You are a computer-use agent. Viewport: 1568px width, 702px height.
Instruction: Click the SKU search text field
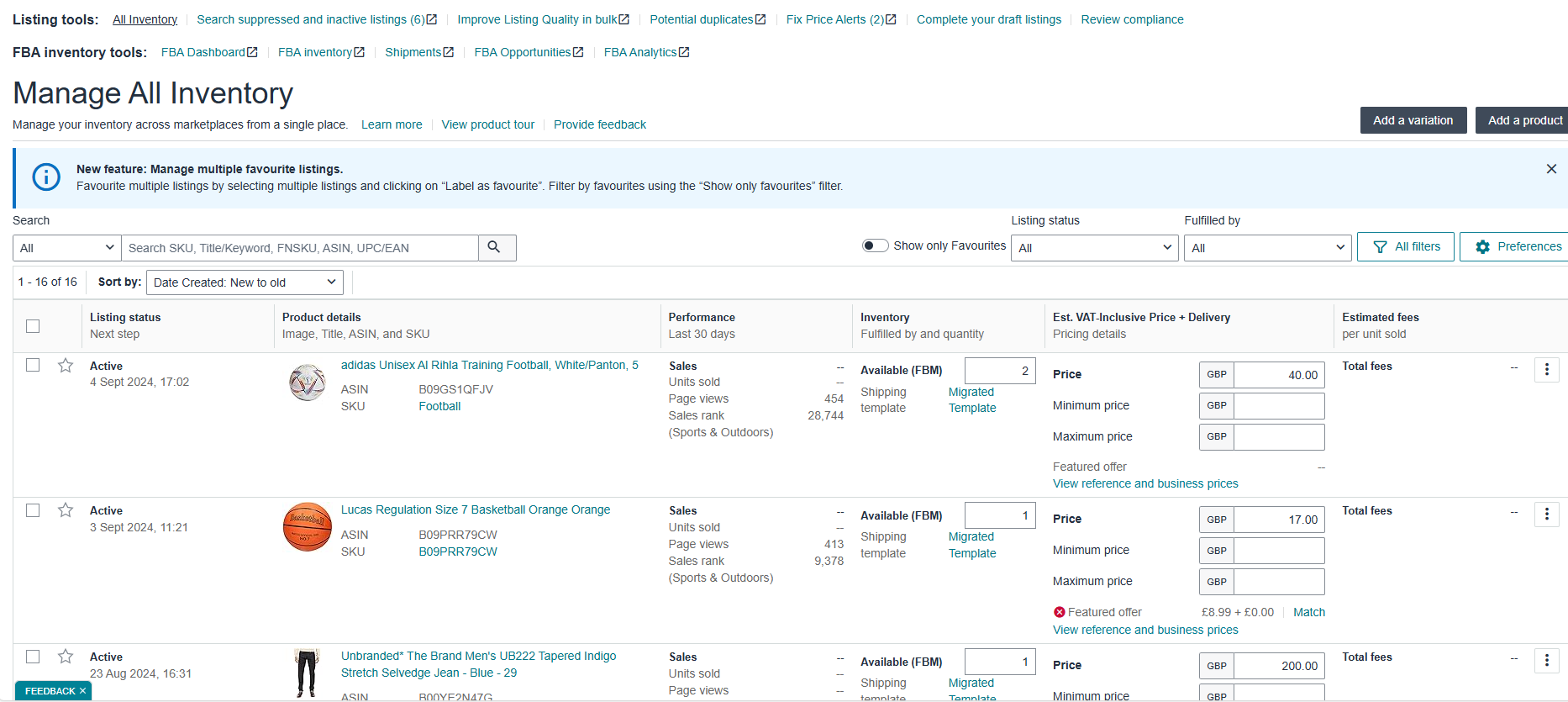(300, 248)
